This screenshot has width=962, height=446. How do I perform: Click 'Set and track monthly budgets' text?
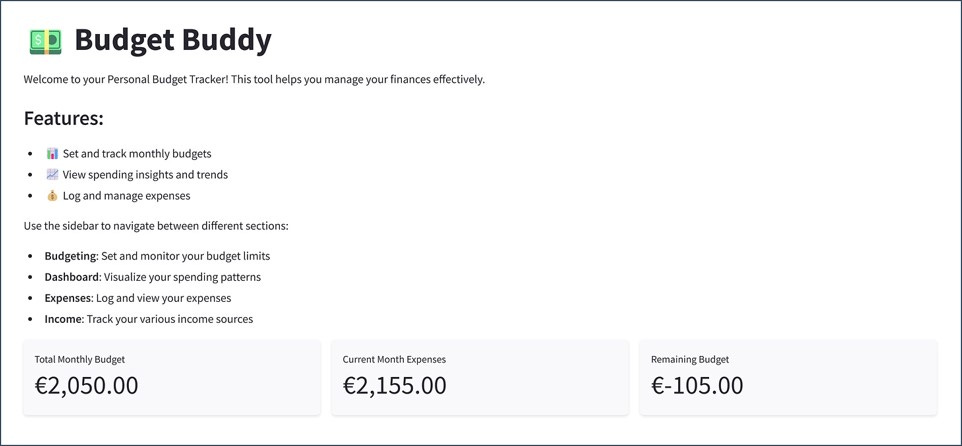[x=137, y=153]
